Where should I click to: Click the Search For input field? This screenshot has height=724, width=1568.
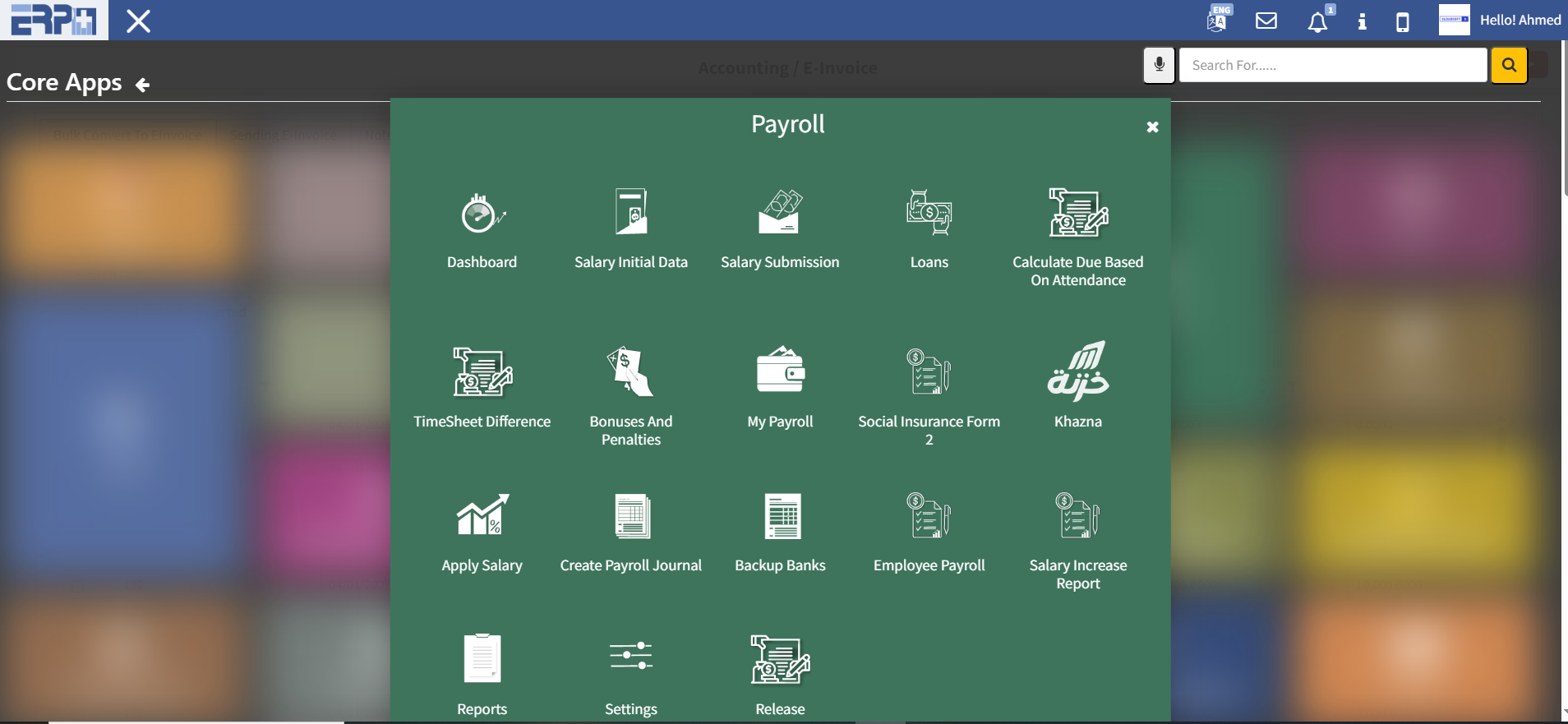1332,66
